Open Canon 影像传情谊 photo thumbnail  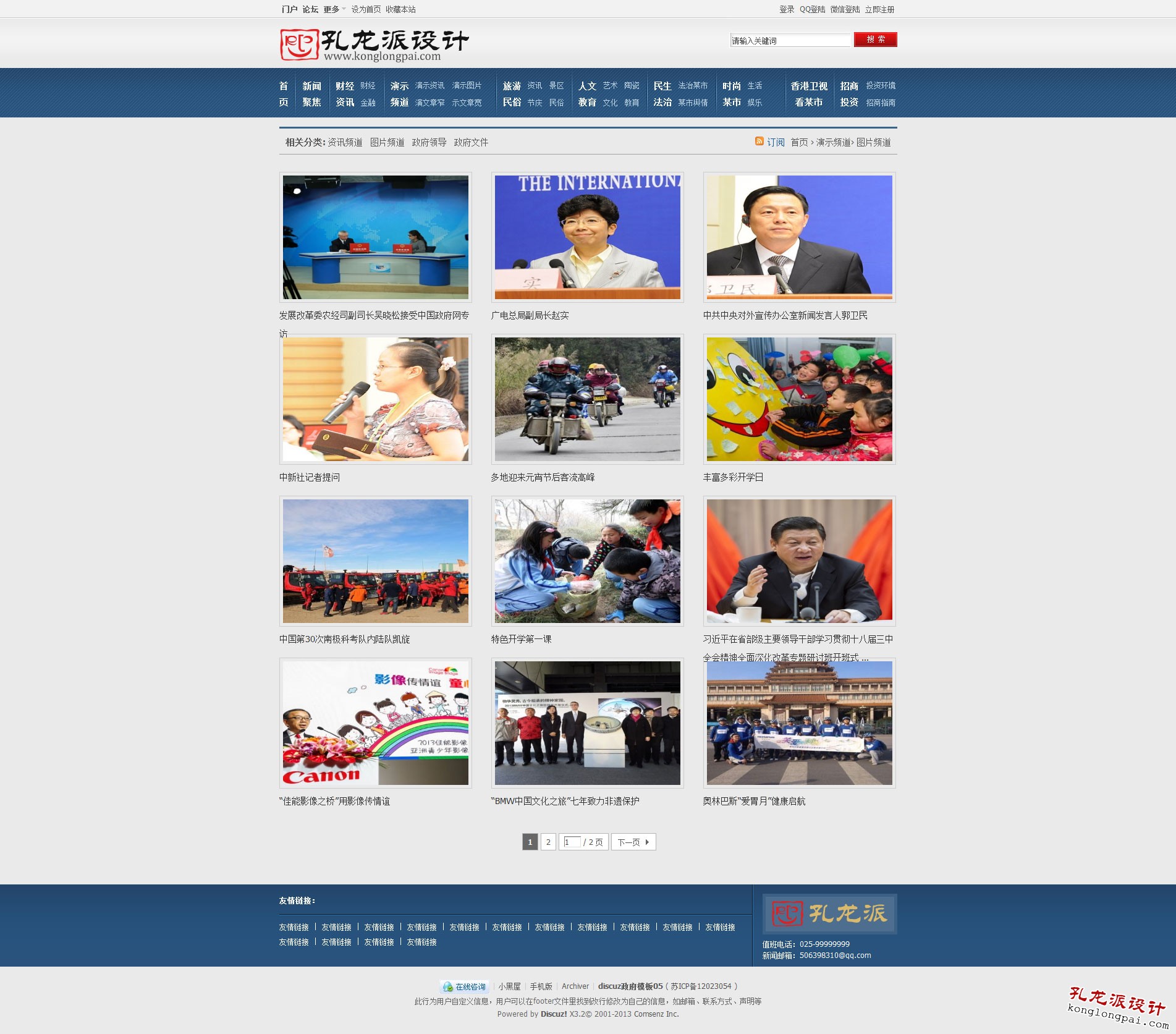(x=376, y=723)
